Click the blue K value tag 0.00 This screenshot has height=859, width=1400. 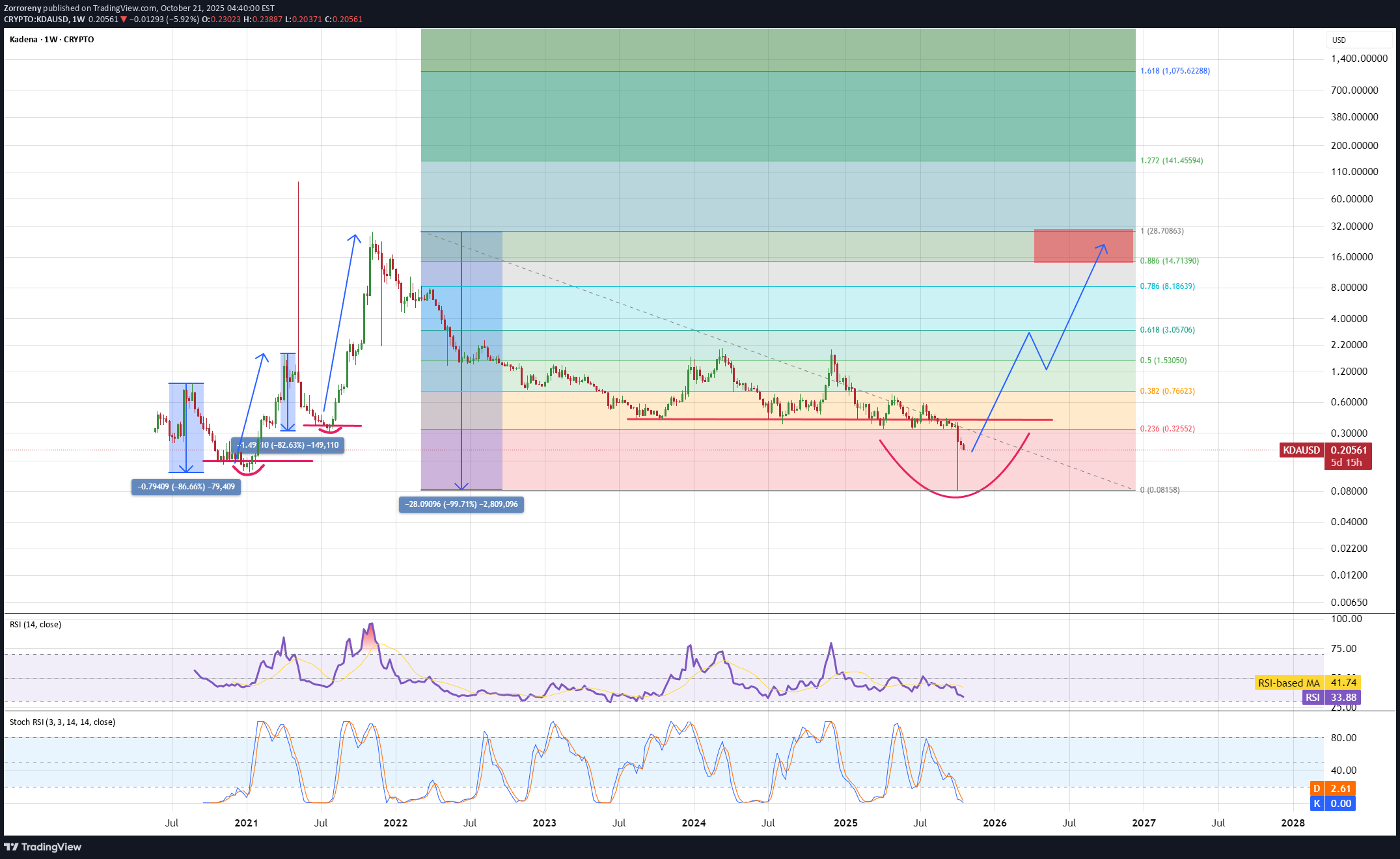[x=1340, y=803]
